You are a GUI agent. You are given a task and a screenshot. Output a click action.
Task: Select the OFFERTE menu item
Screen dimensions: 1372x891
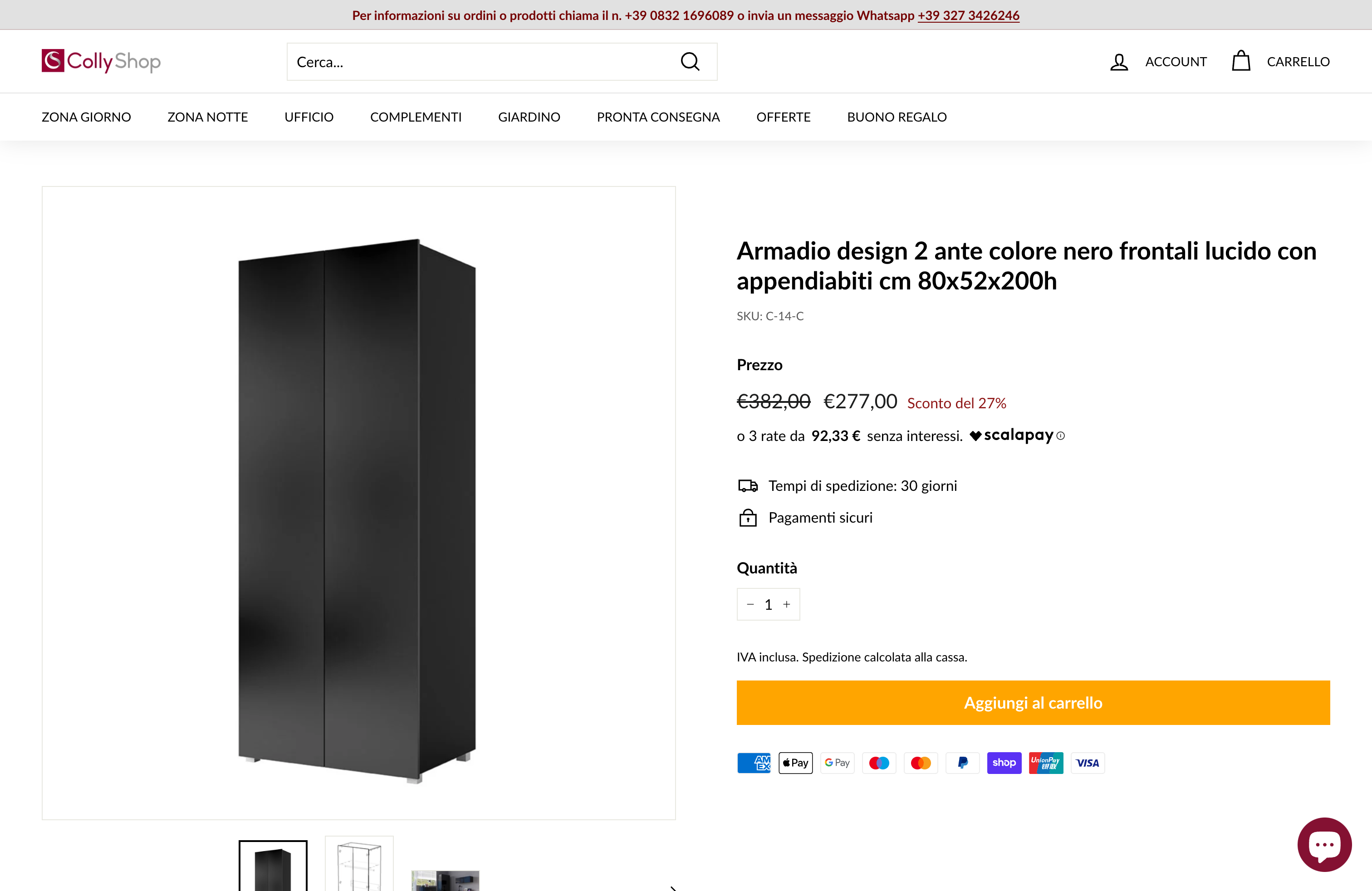coord(783,117)
